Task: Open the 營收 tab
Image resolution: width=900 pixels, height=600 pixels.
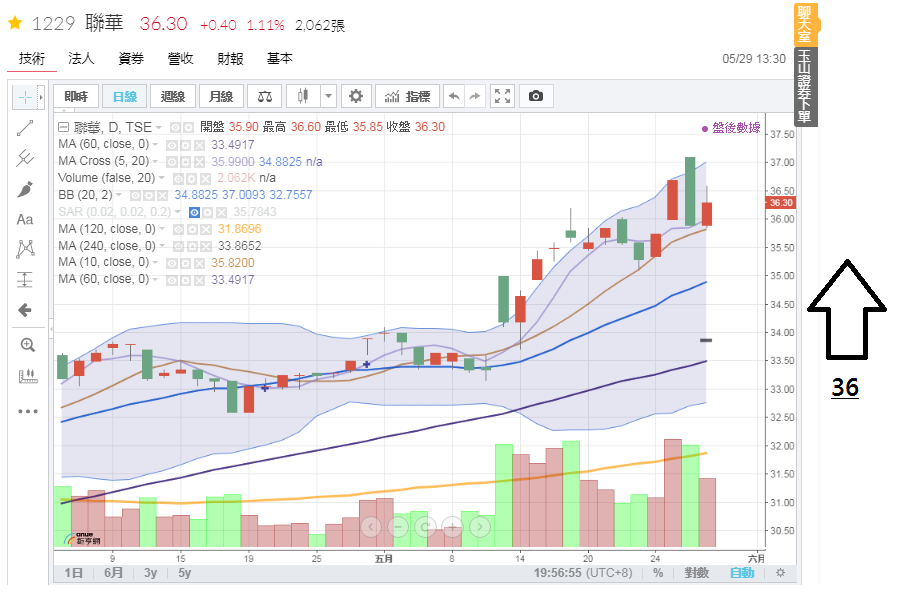Action: 180,59
